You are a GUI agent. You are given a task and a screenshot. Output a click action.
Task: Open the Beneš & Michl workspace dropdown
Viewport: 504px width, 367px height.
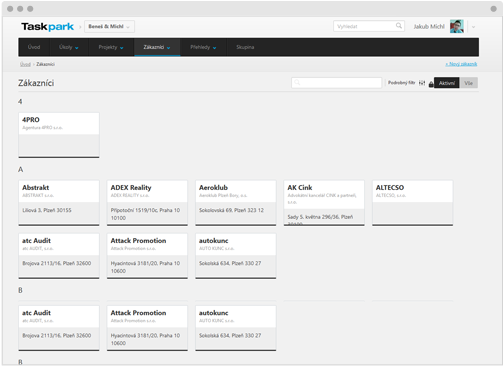(109, 27)
